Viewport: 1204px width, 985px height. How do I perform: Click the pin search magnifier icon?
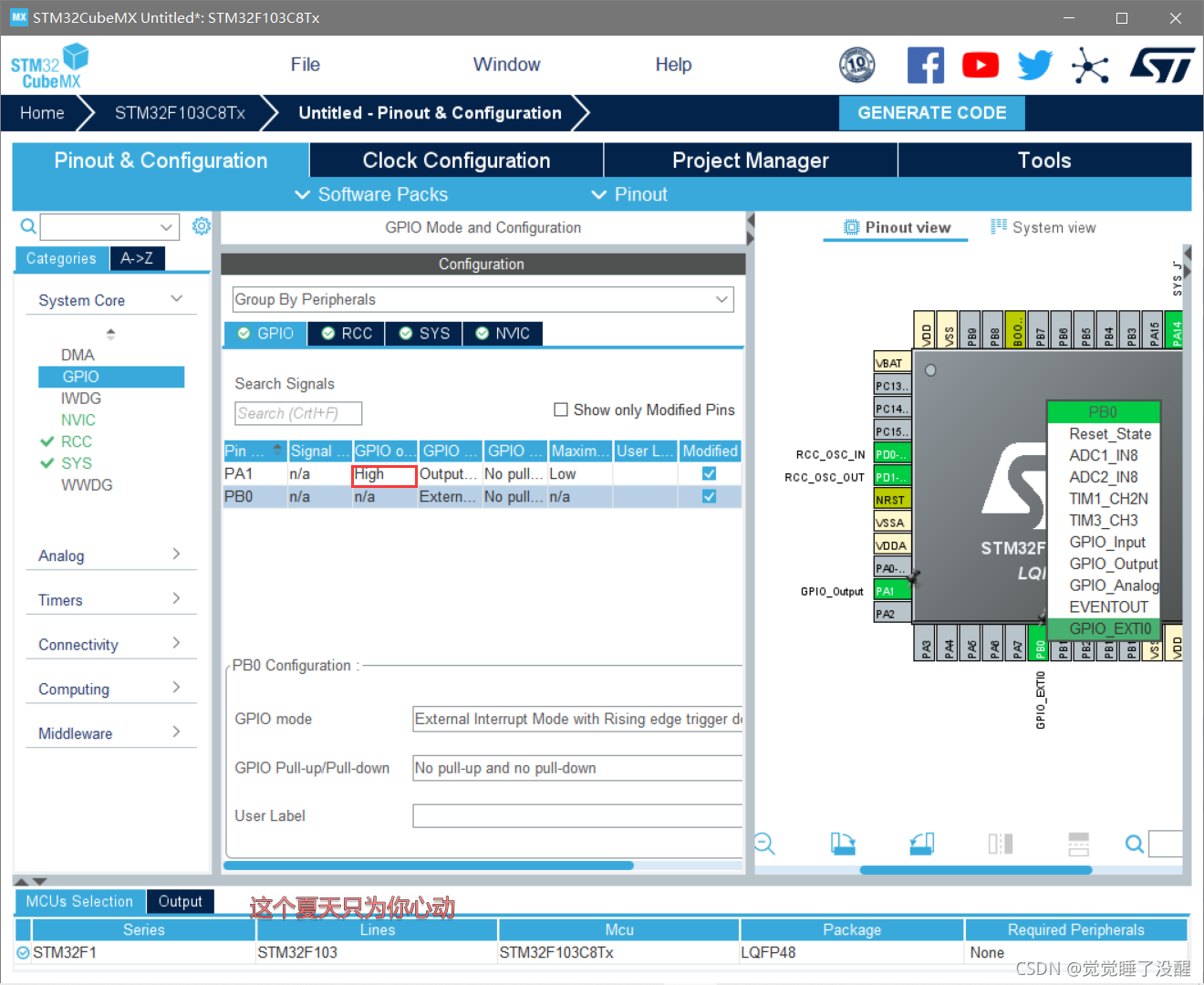1134,844
